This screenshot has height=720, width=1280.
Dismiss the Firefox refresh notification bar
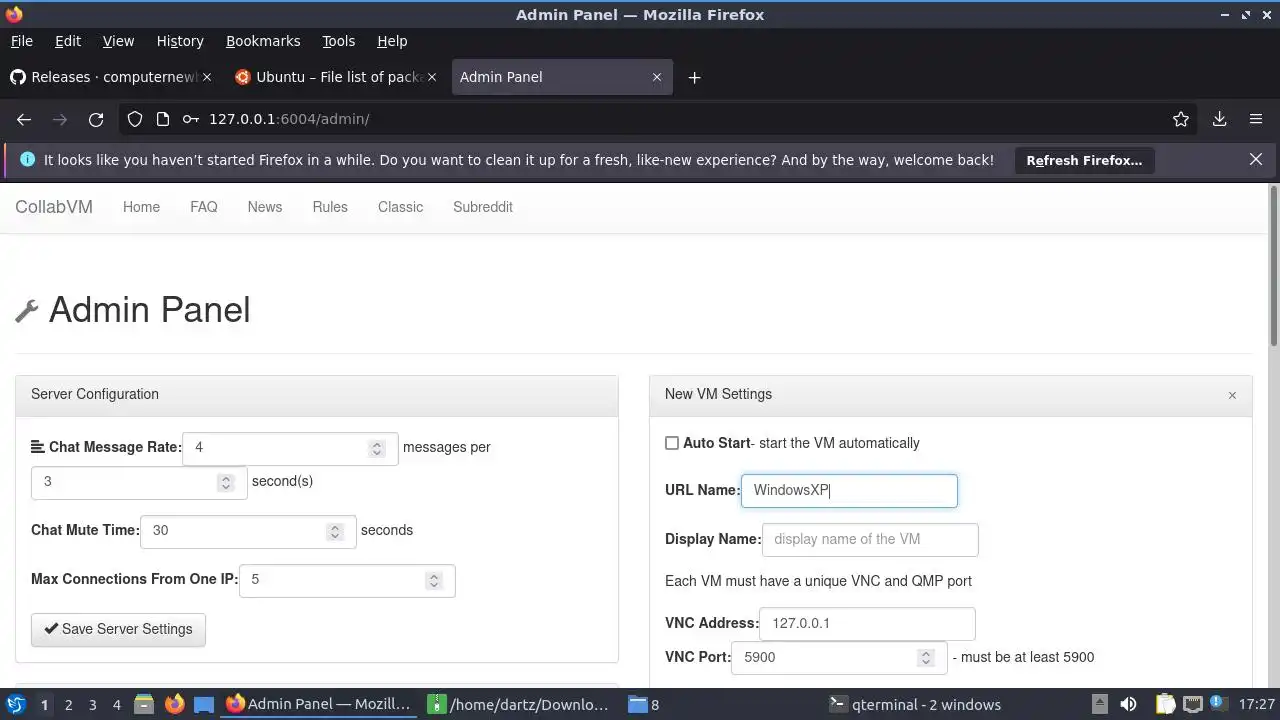point(1256,160)
